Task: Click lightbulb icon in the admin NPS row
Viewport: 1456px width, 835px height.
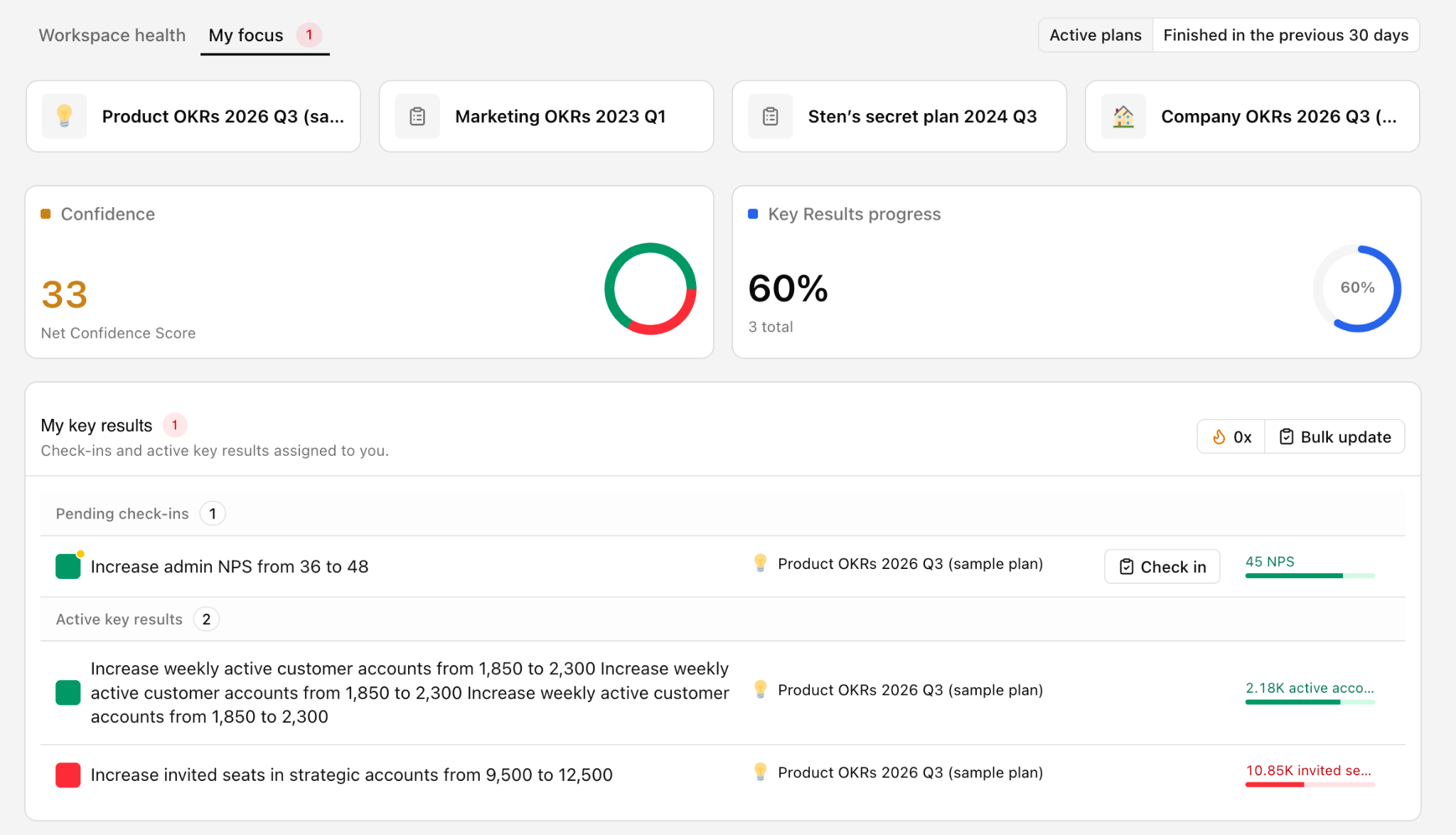Action: click(x=760, y=563)
